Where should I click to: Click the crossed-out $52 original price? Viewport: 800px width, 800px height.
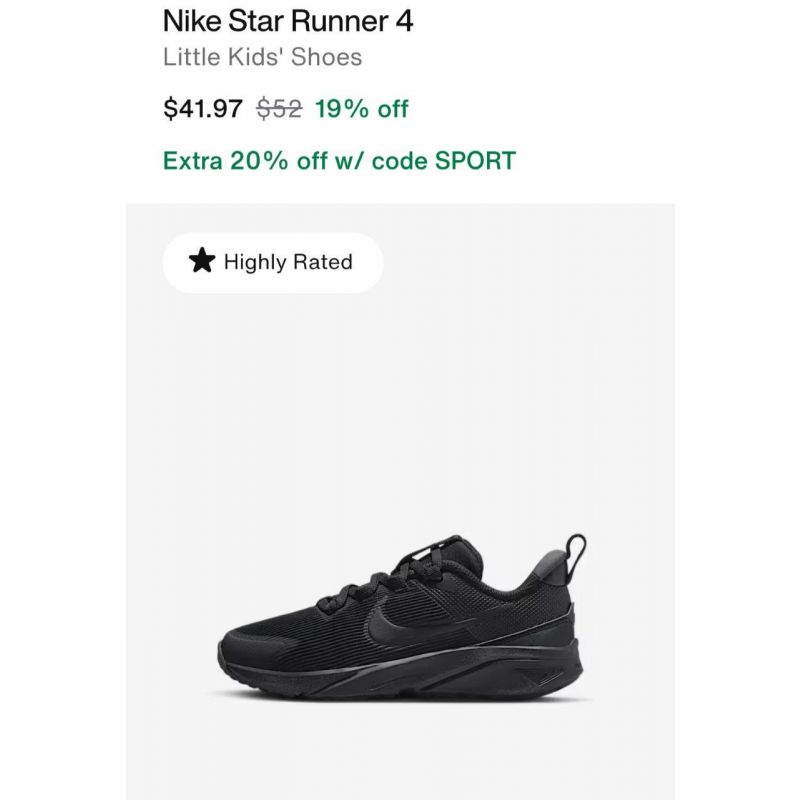[279, 108]
